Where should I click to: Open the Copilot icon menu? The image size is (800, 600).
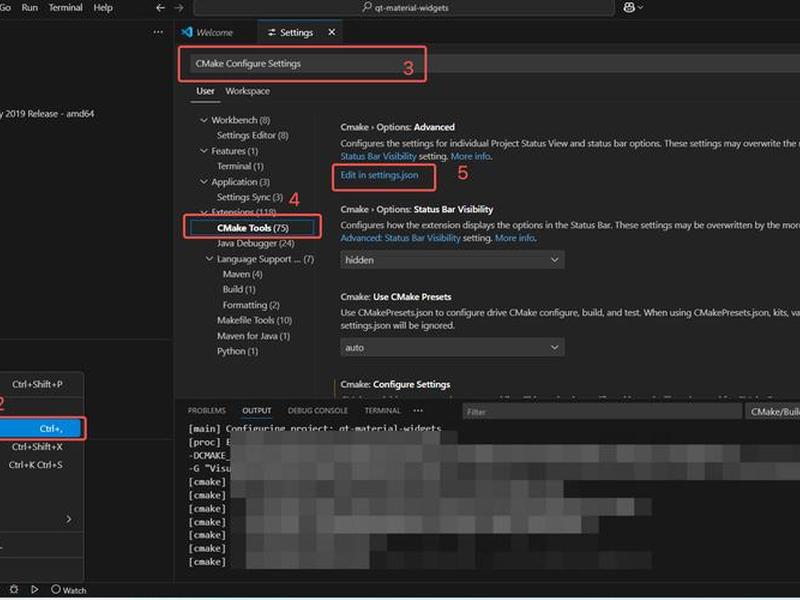tap(633, 8)
